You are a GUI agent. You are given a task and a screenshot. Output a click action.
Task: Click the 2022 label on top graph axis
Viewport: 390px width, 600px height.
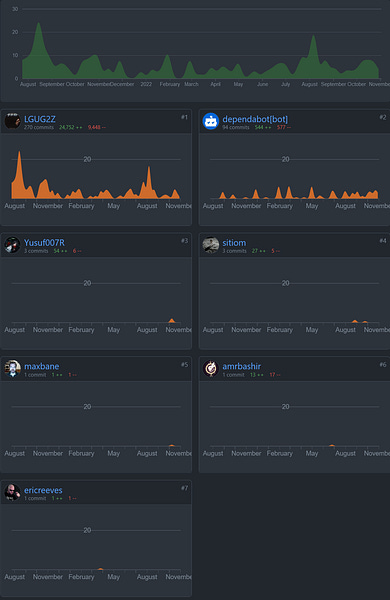tap(146, 84)
